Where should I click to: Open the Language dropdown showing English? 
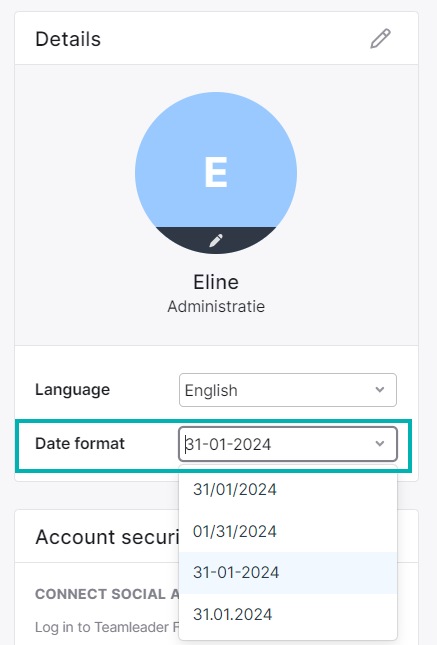pyautogui.click(x=288, y=390)
